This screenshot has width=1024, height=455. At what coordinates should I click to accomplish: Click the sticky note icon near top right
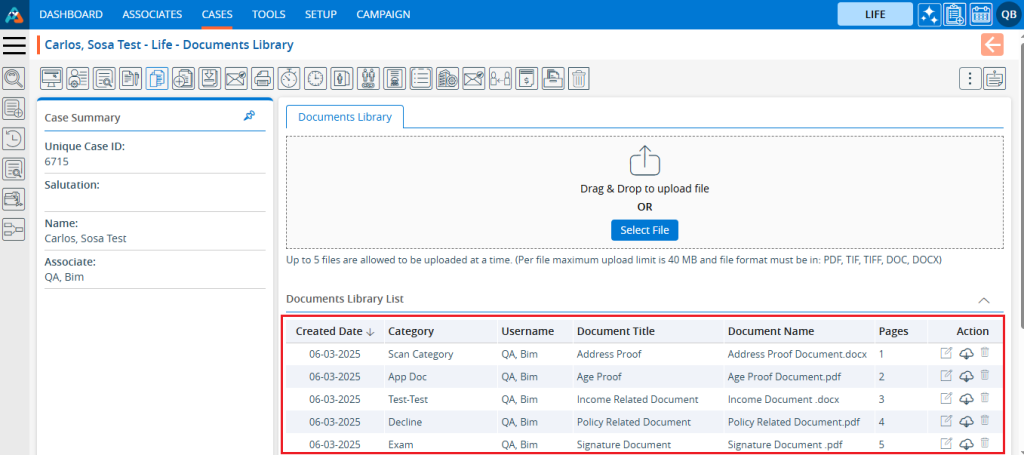pos(993,78)
